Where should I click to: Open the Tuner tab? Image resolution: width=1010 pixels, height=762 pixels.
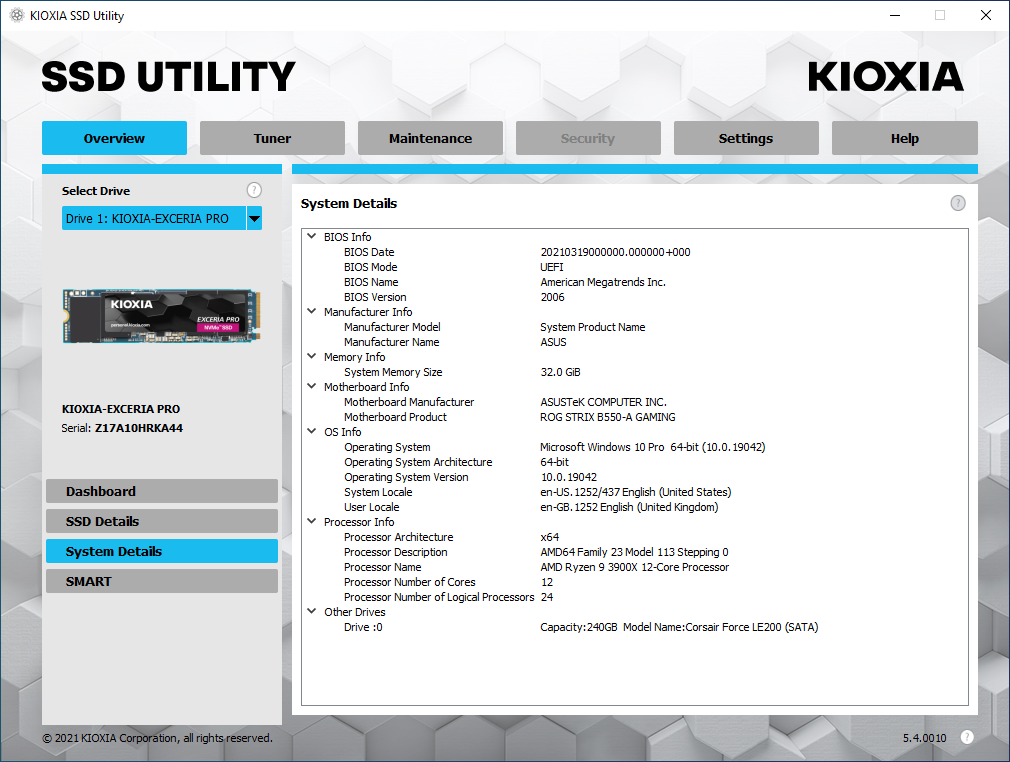(272, 138)
